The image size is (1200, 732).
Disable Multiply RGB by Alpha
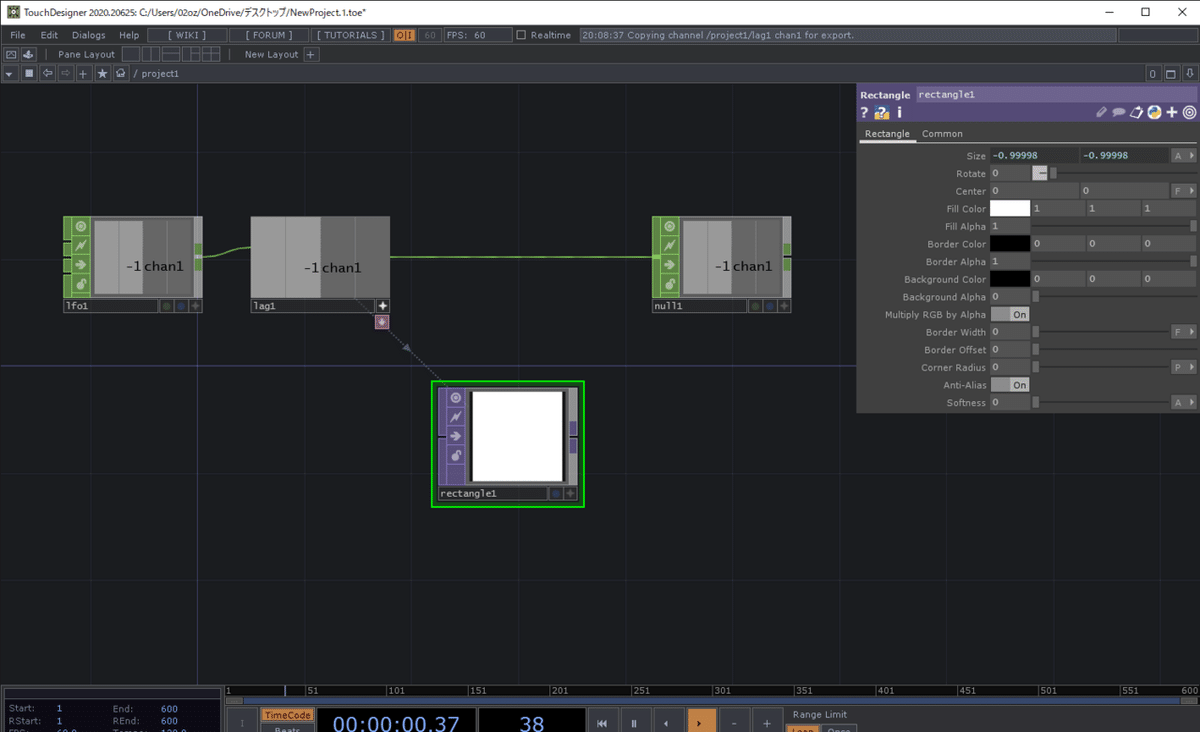coord(1010,314)
